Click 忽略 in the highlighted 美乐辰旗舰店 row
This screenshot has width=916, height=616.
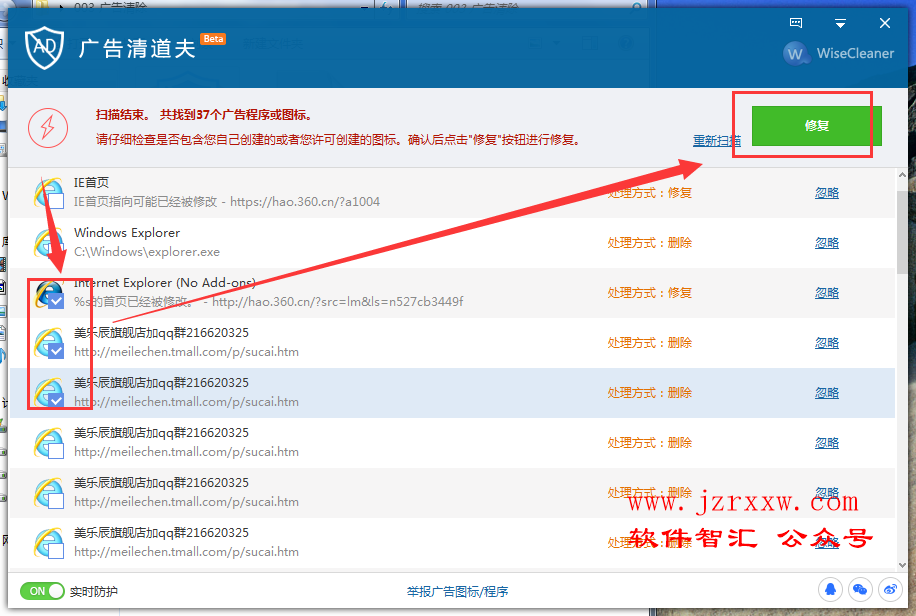(827, 393)
